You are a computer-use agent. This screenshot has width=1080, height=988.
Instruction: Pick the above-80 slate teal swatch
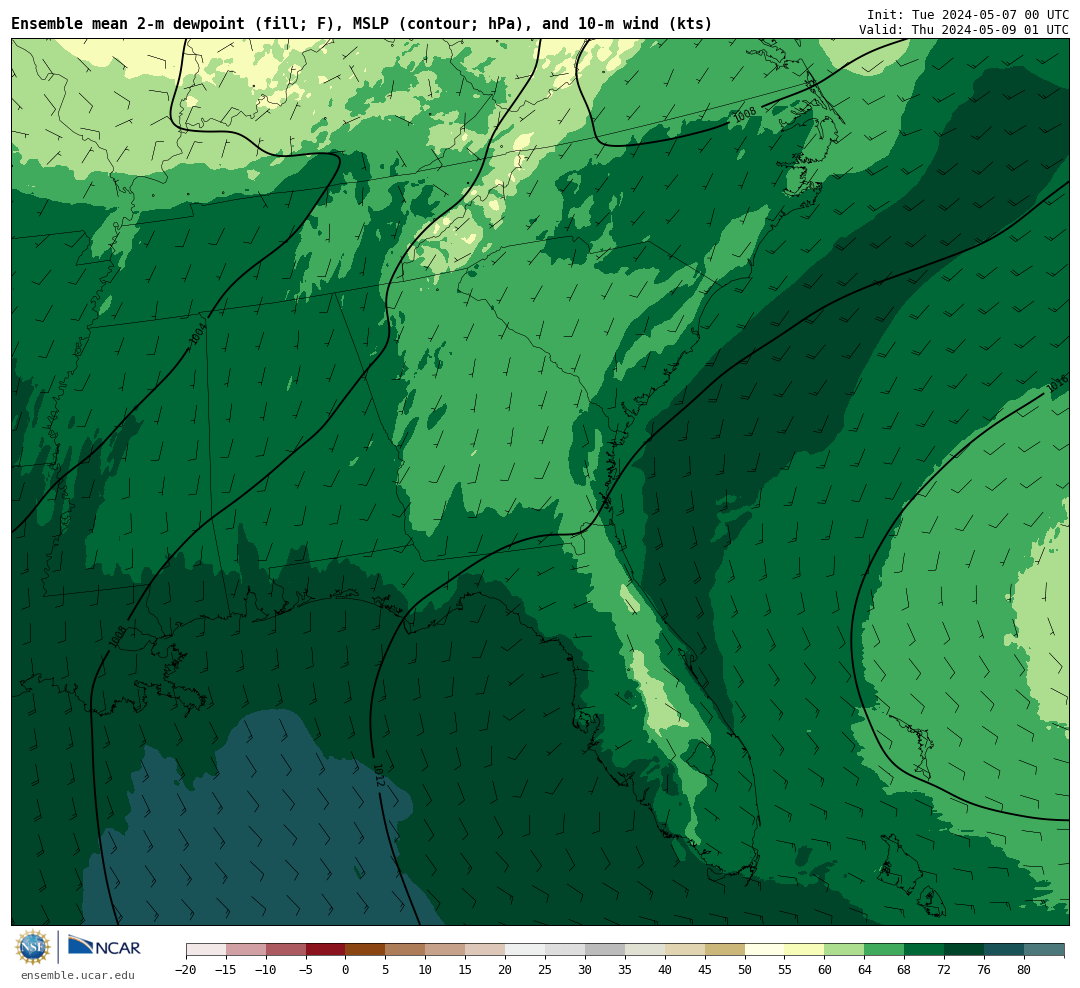click(1045, 950)
